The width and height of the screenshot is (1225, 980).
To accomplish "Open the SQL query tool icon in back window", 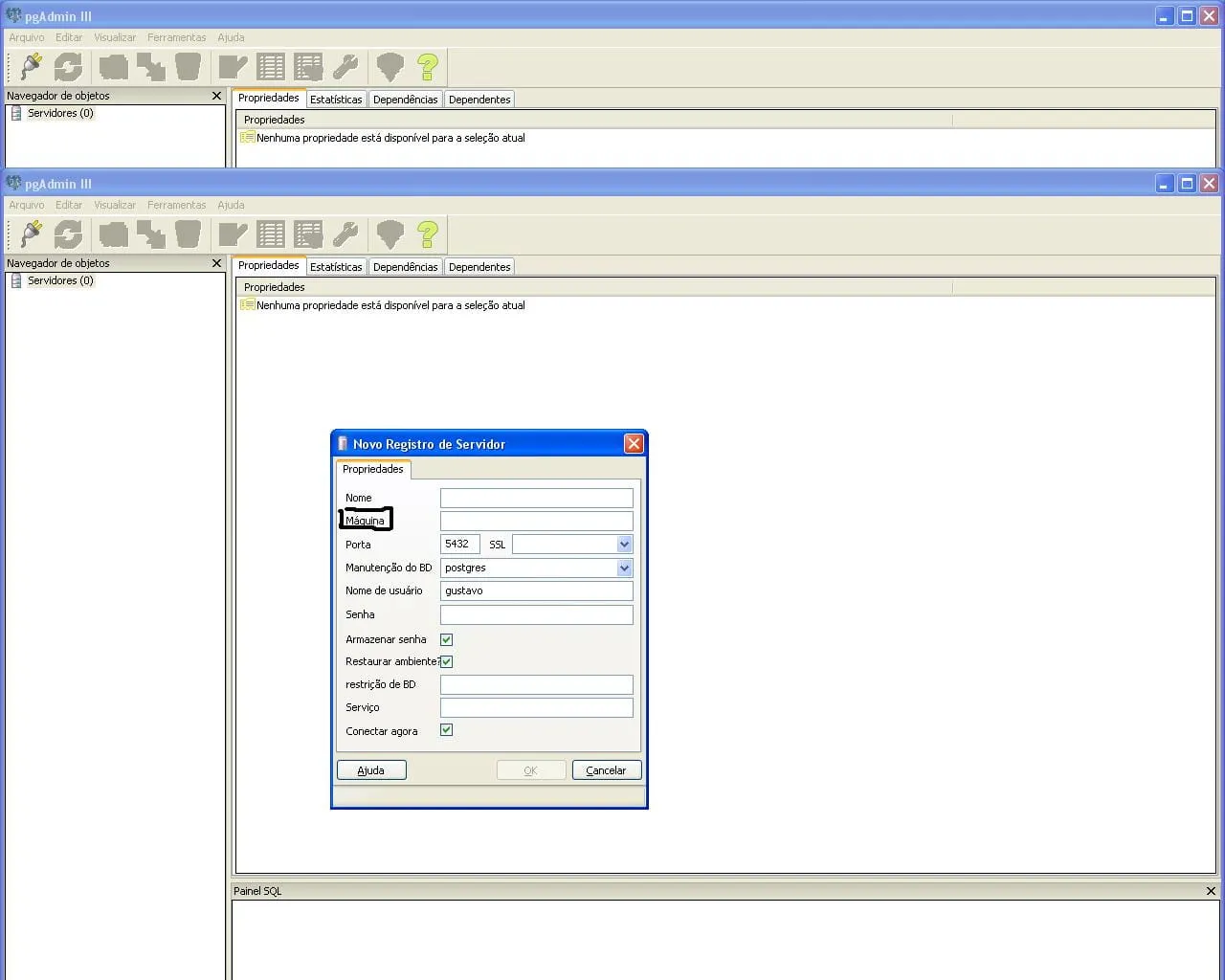I will click(234, 66).
